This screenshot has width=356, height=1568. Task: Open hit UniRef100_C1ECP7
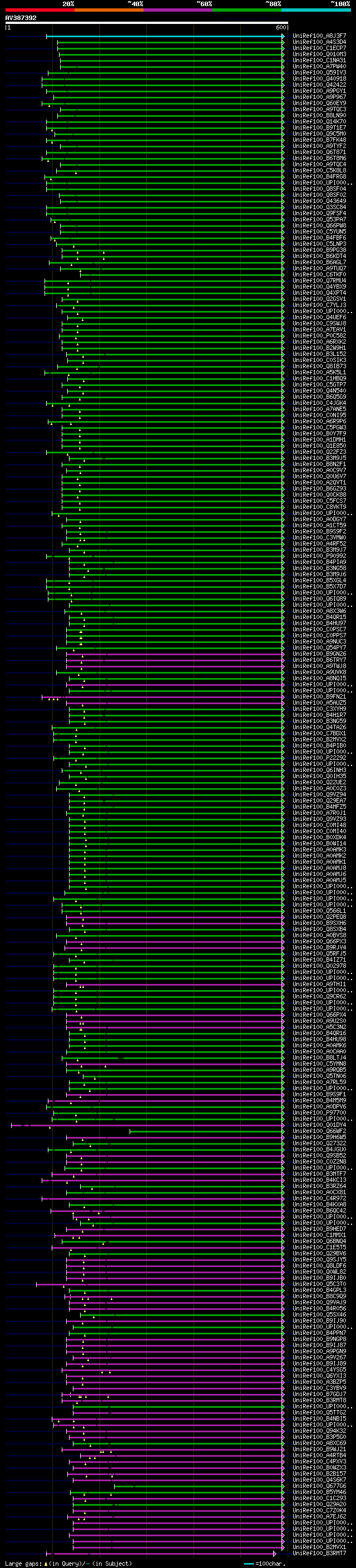point(319,48)
